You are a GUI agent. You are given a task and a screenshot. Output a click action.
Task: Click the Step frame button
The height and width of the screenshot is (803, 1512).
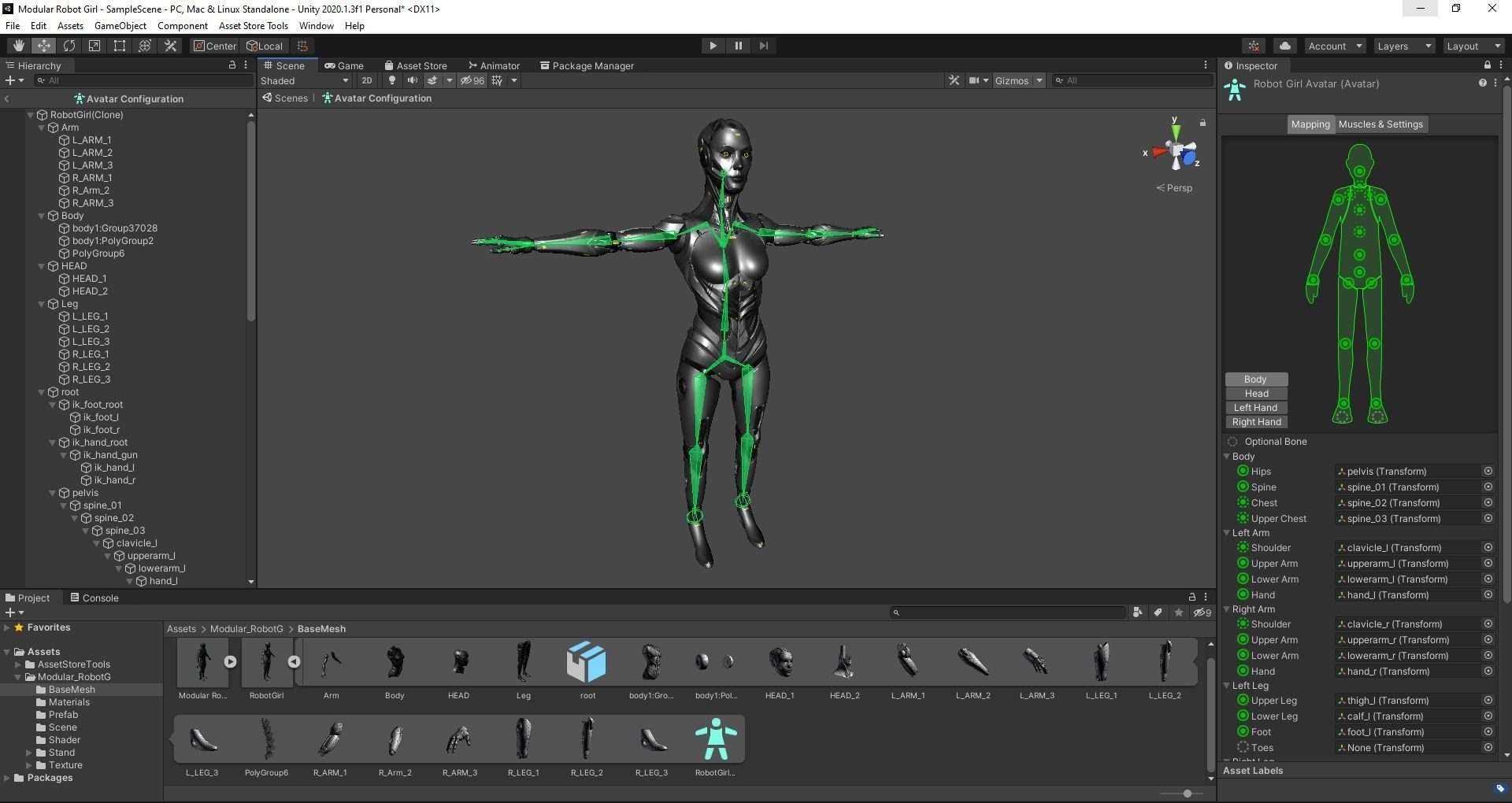click(x=763, y=46)
